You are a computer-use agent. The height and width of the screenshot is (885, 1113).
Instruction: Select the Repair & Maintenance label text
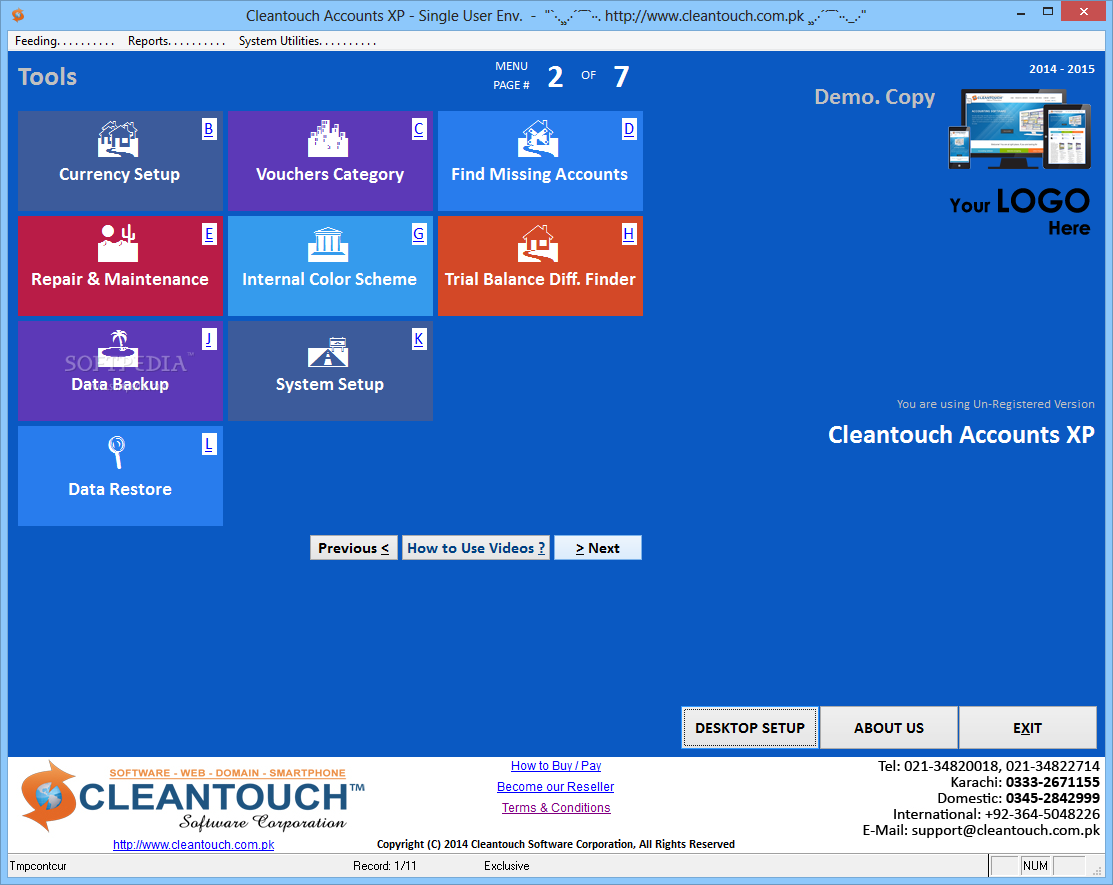coord(119,280)
